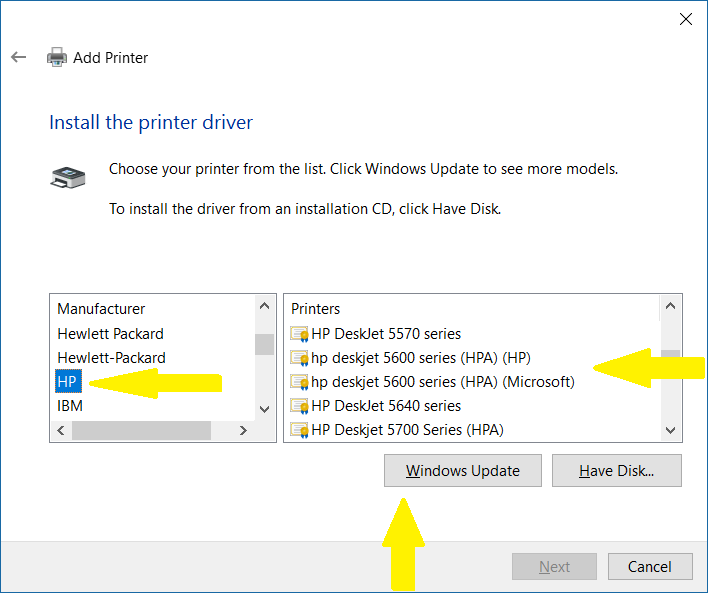The image size is (708, 593).
Task: Open the Have Disk dialog
Action: click(617, 471)
